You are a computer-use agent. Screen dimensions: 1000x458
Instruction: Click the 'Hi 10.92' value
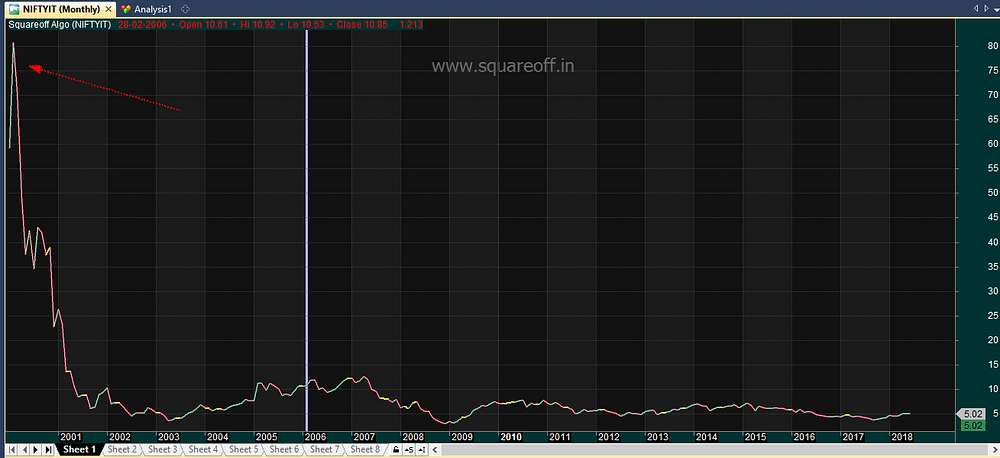258,24
